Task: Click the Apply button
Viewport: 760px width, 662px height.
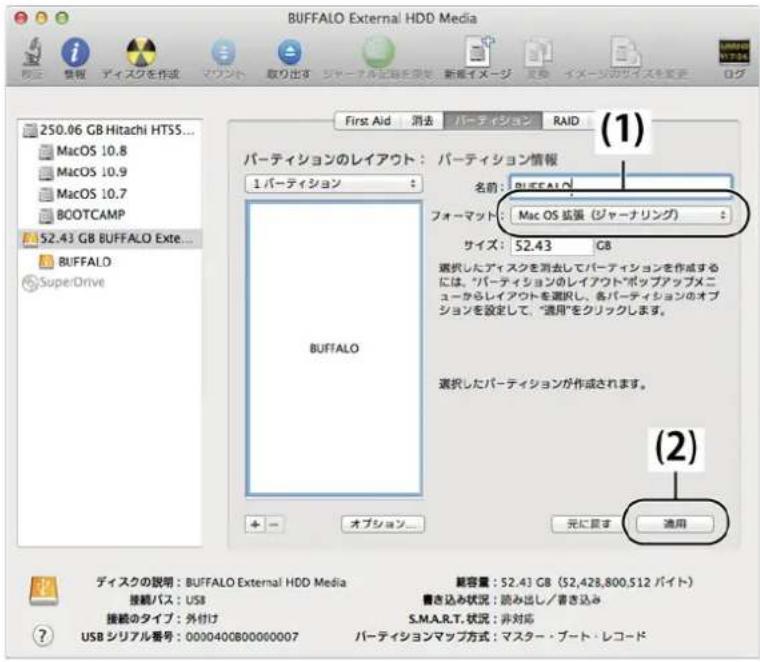Action: coord(674,524)
